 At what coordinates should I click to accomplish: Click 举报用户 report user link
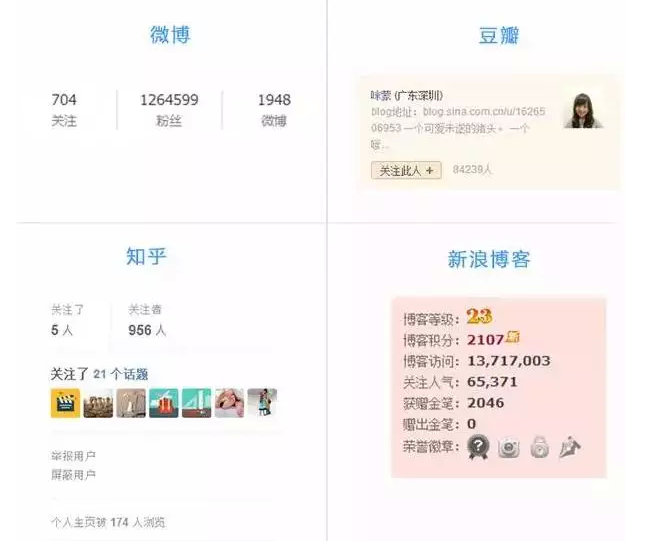73,456
